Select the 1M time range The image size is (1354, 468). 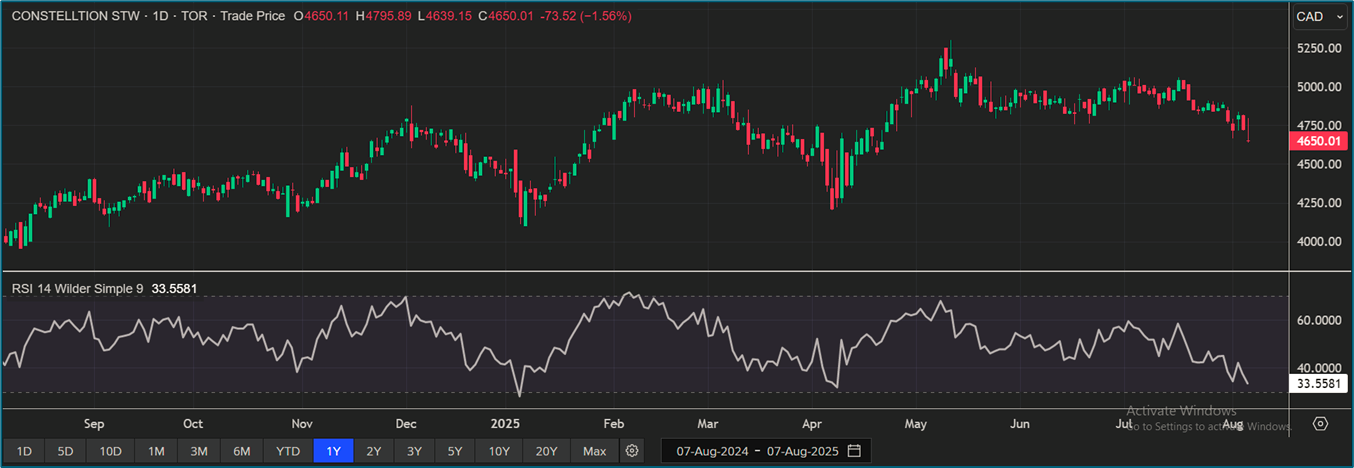click(x=156, y=451)
